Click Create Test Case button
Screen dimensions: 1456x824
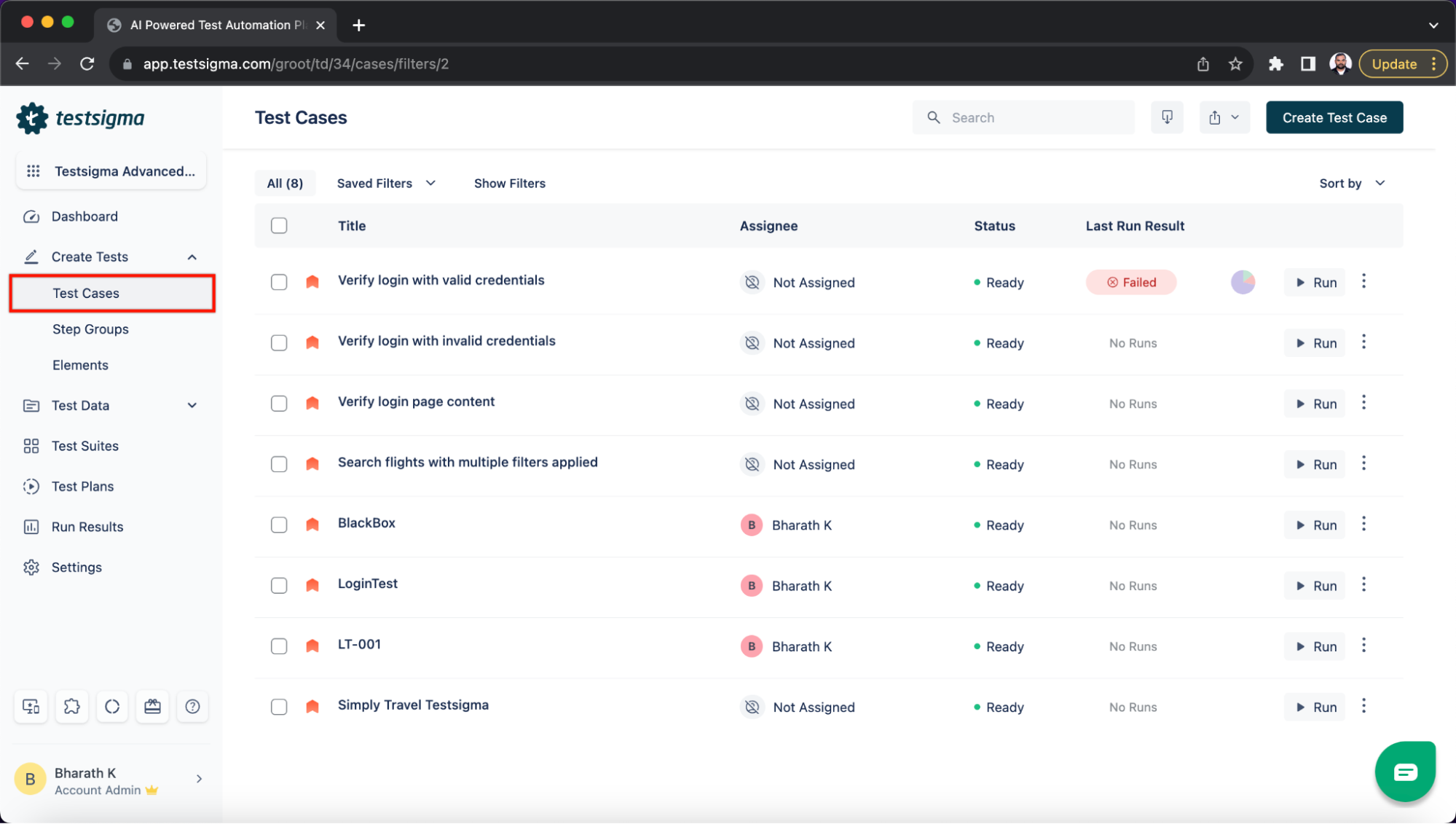pyautogui.click(x=1334, y=117)
